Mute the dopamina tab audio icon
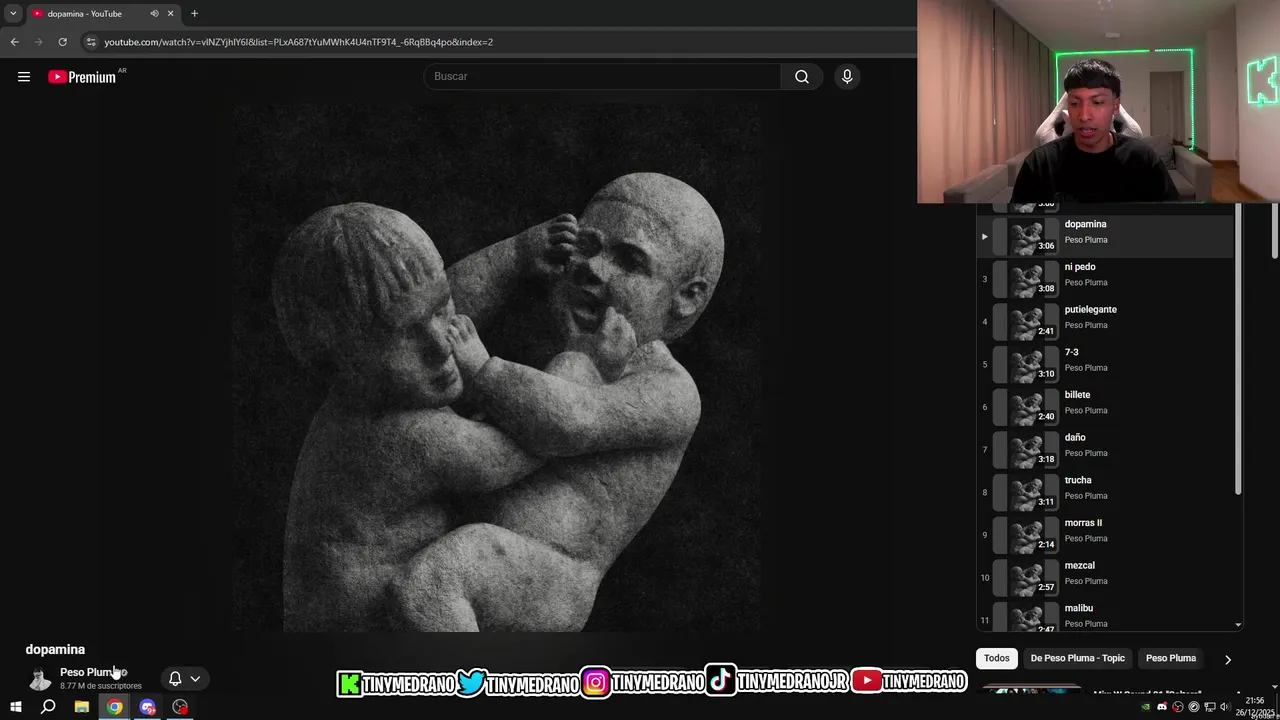 pyautogui.click(x=154, y=13)
